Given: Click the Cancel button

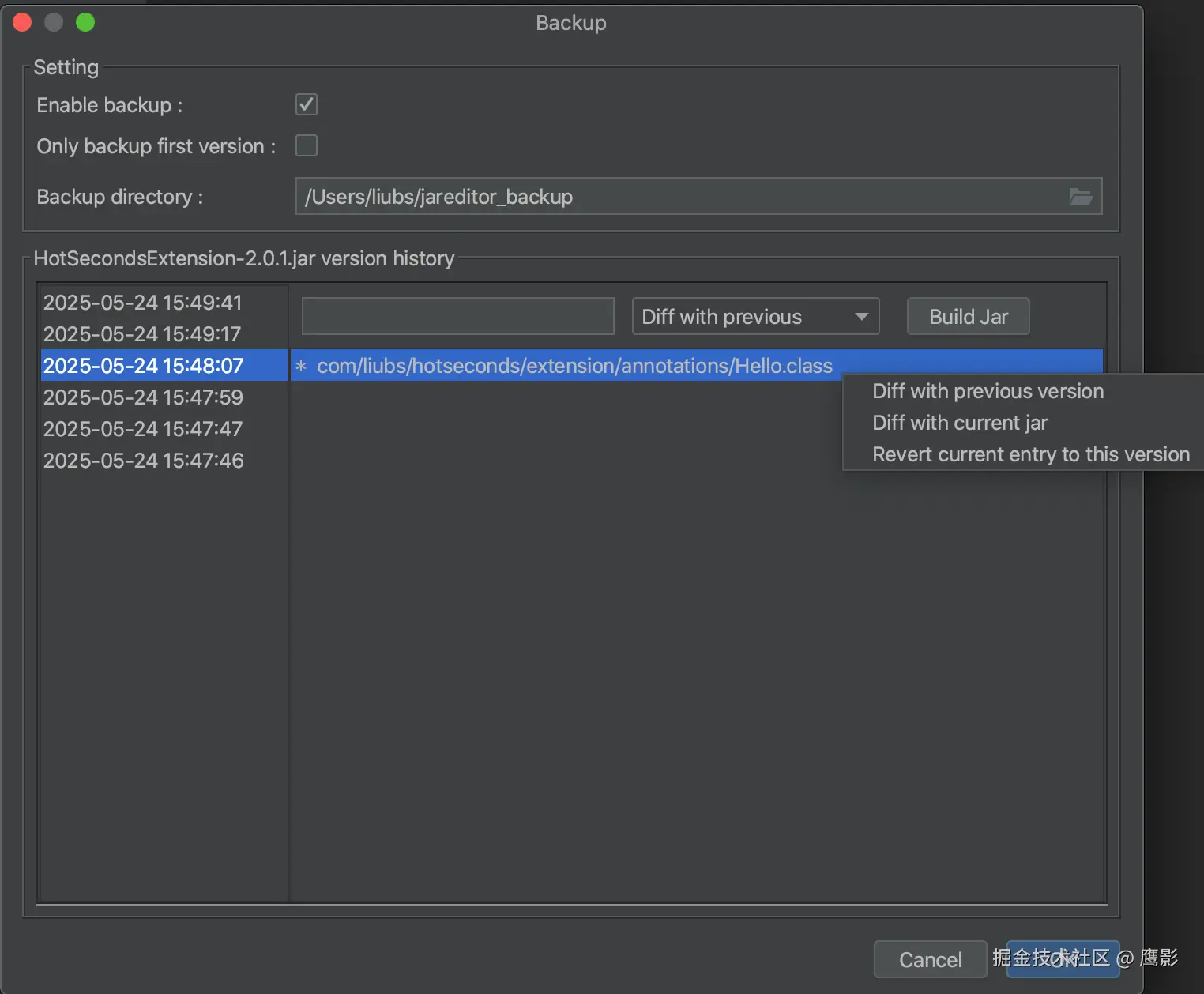Looking at the screenshot, I should click(930, 959).
